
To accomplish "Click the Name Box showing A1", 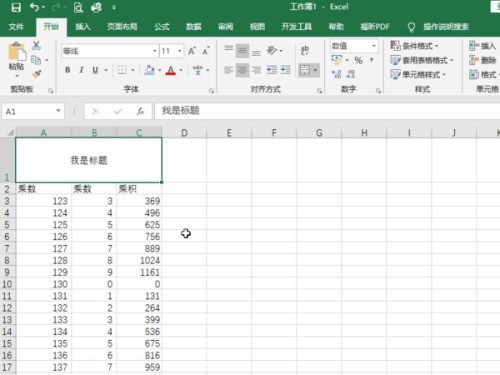I will (33, 111).
